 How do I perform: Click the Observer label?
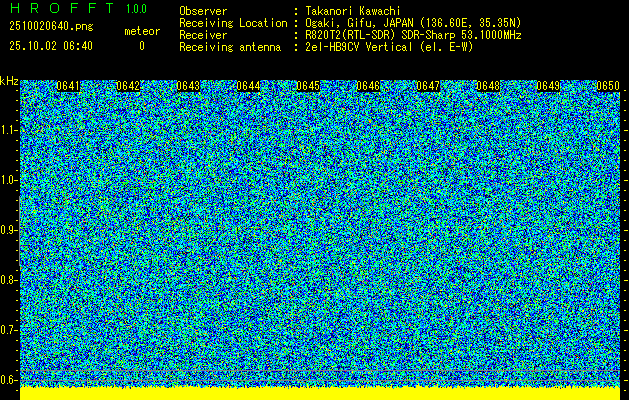(x=203, y=11)
